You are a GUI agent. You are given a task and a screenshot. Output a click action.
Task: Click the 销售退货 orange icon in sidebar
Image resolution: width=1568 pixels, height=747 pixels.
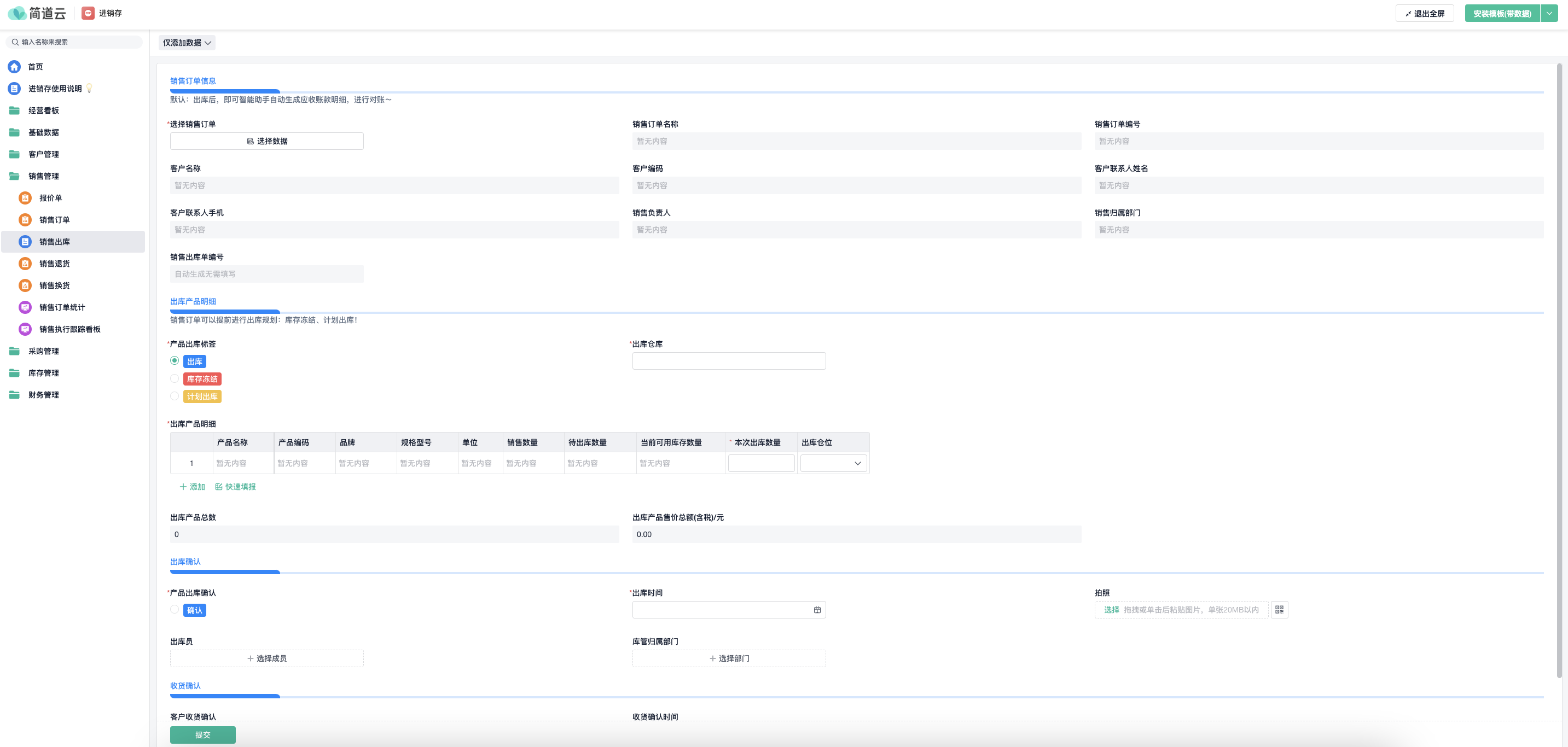point(25,264)
